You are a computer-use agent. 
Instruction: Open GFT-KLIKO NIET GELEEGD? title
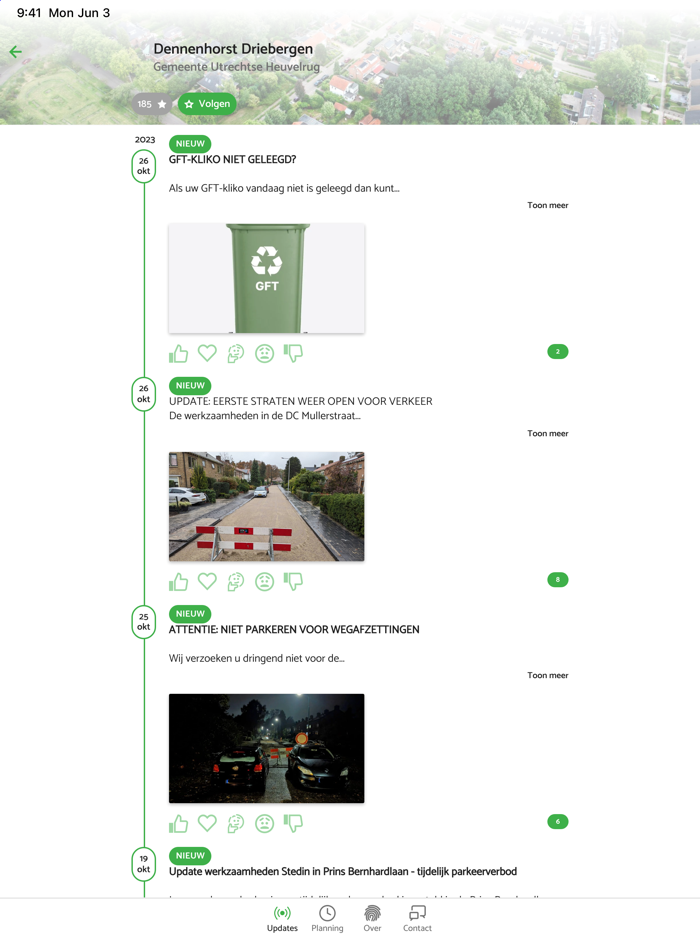(x=232, y=160)
